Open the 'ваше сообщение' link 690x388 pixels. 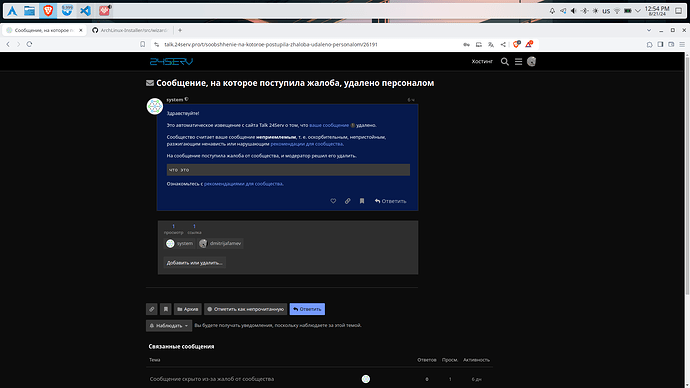(x=329, y=125)
